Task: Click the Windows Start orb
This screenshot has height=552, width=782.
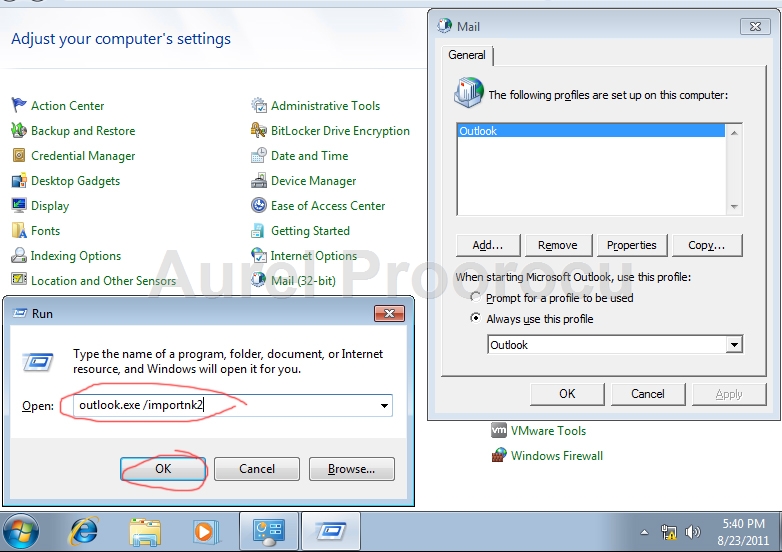Action: tap(20, 532)
